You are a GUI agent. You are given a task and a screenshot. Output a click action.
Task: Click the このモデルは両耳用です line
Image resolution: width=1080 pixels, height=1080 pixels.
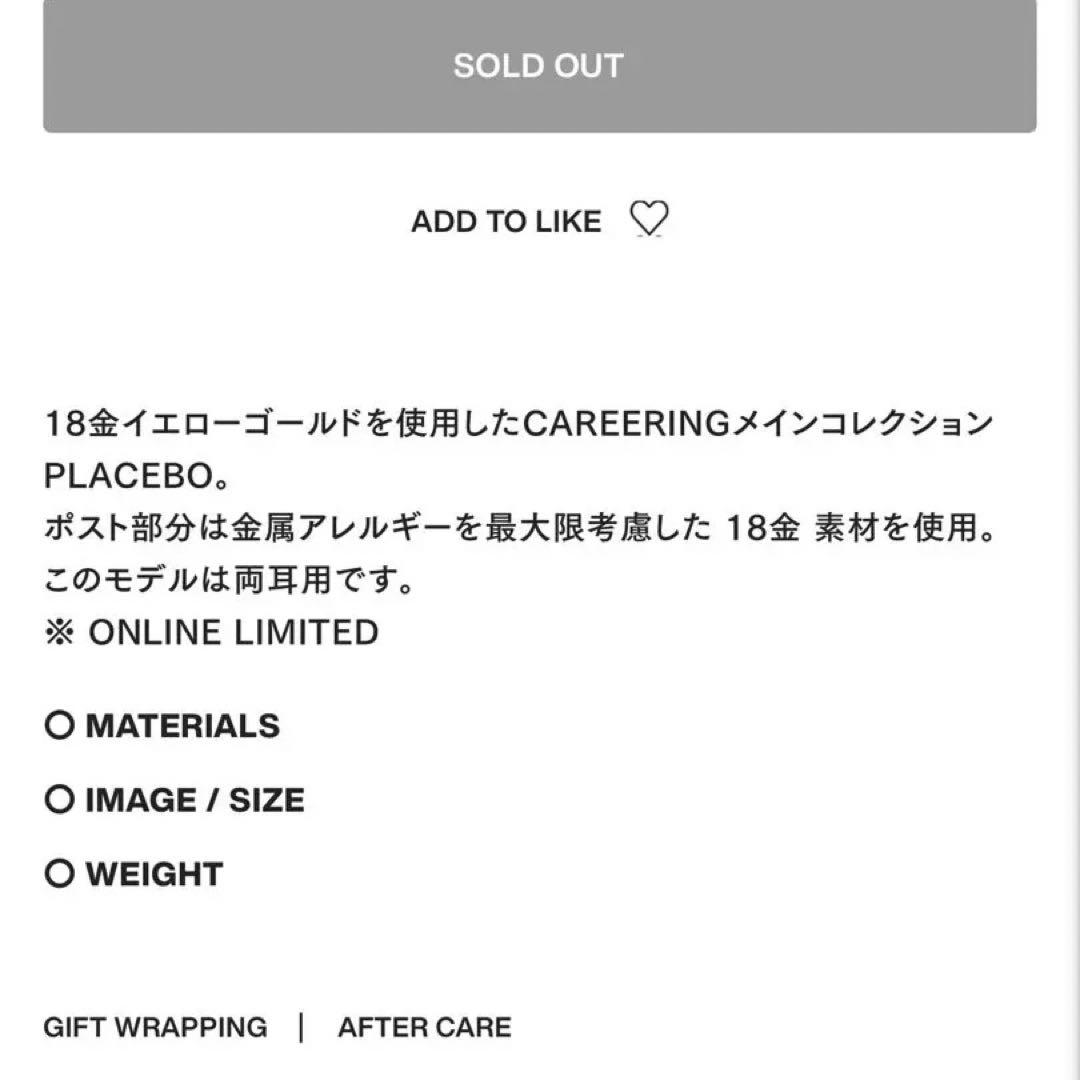coord(229,581)
